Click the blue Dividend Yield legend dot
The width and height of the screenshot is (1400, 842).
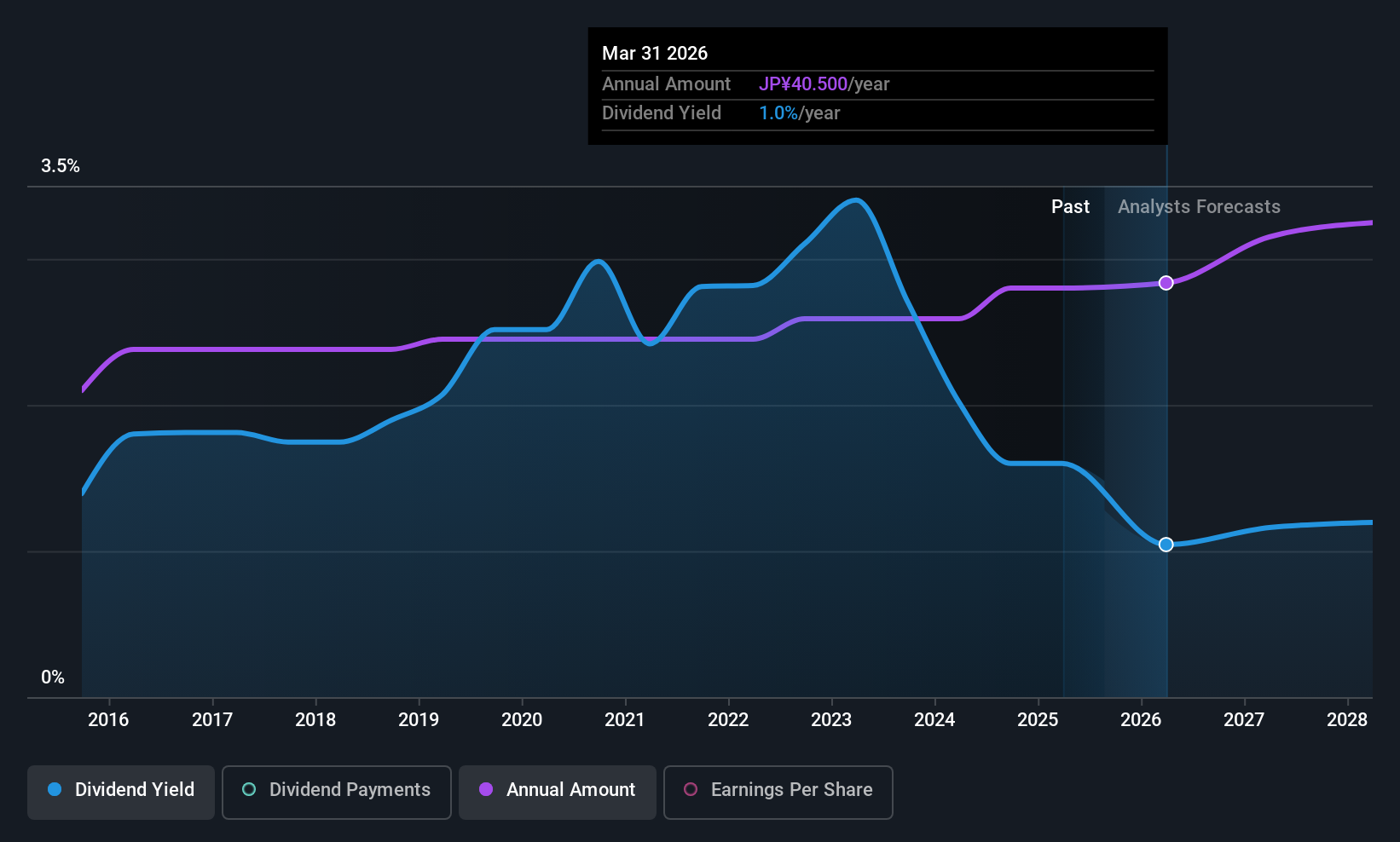55,789
